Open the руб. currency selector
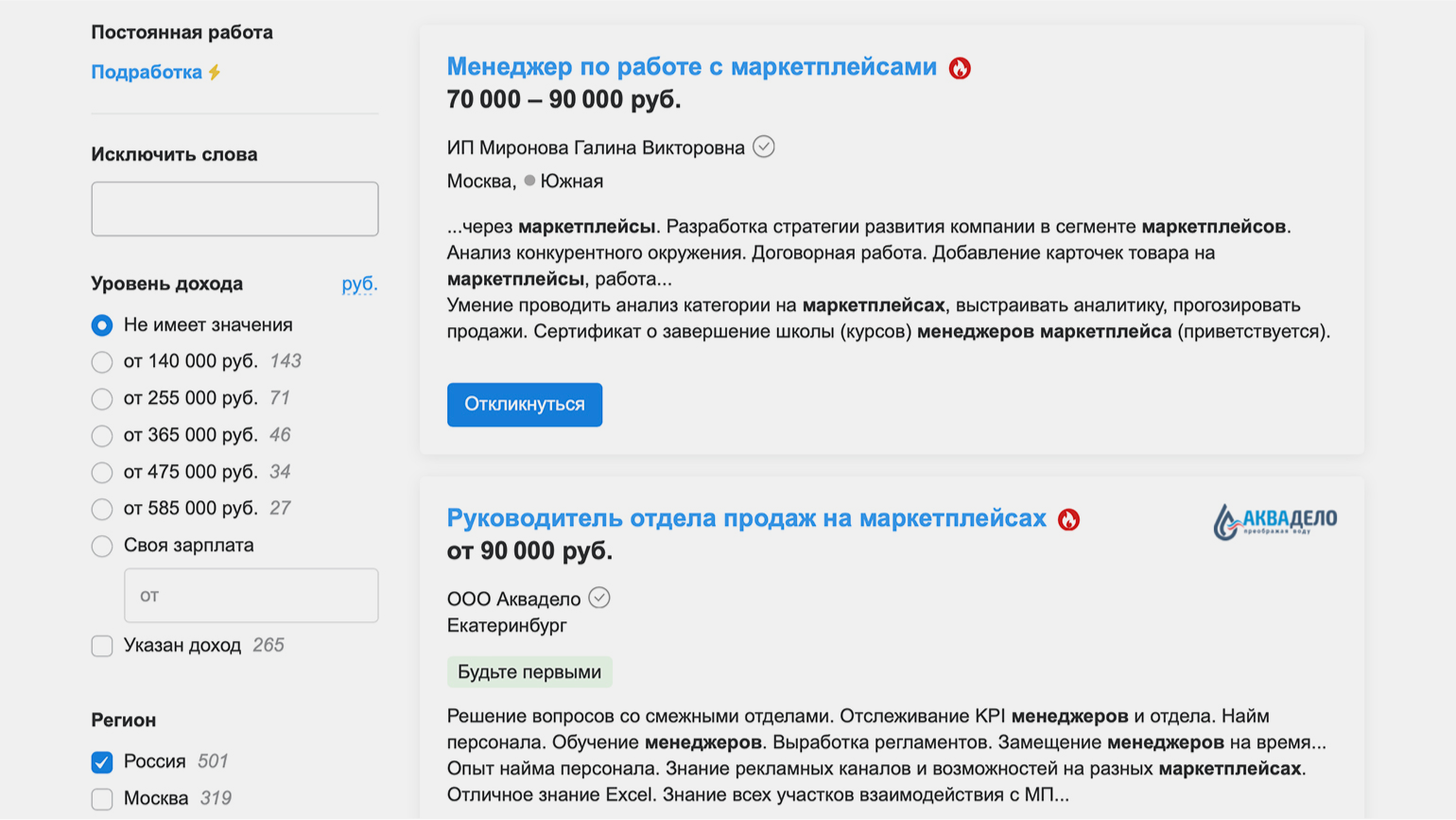The image size is (1456, 820). [359, 284]
